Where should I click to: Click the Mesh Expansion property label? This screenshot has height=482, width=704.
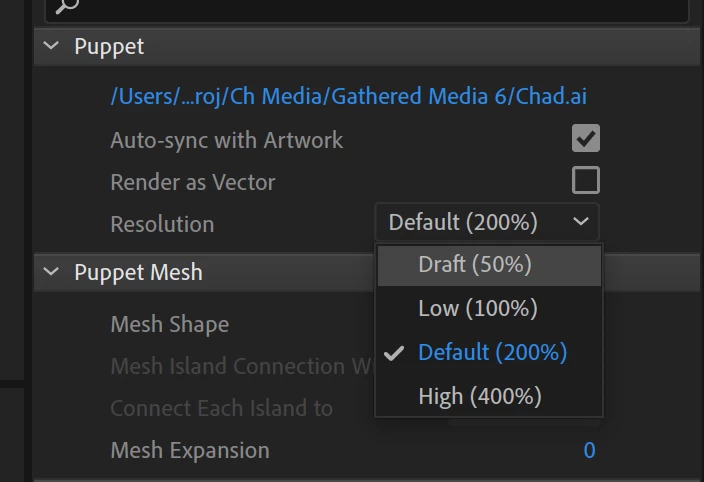(190, 451)
